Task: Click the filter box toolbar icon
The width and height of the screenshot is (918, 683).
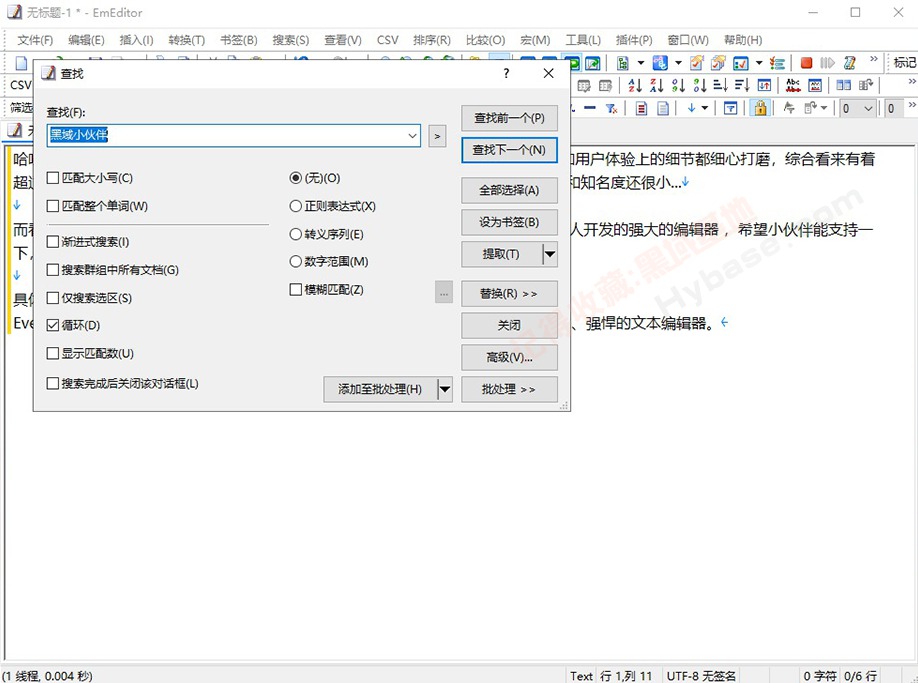Action: click(730, 108)
